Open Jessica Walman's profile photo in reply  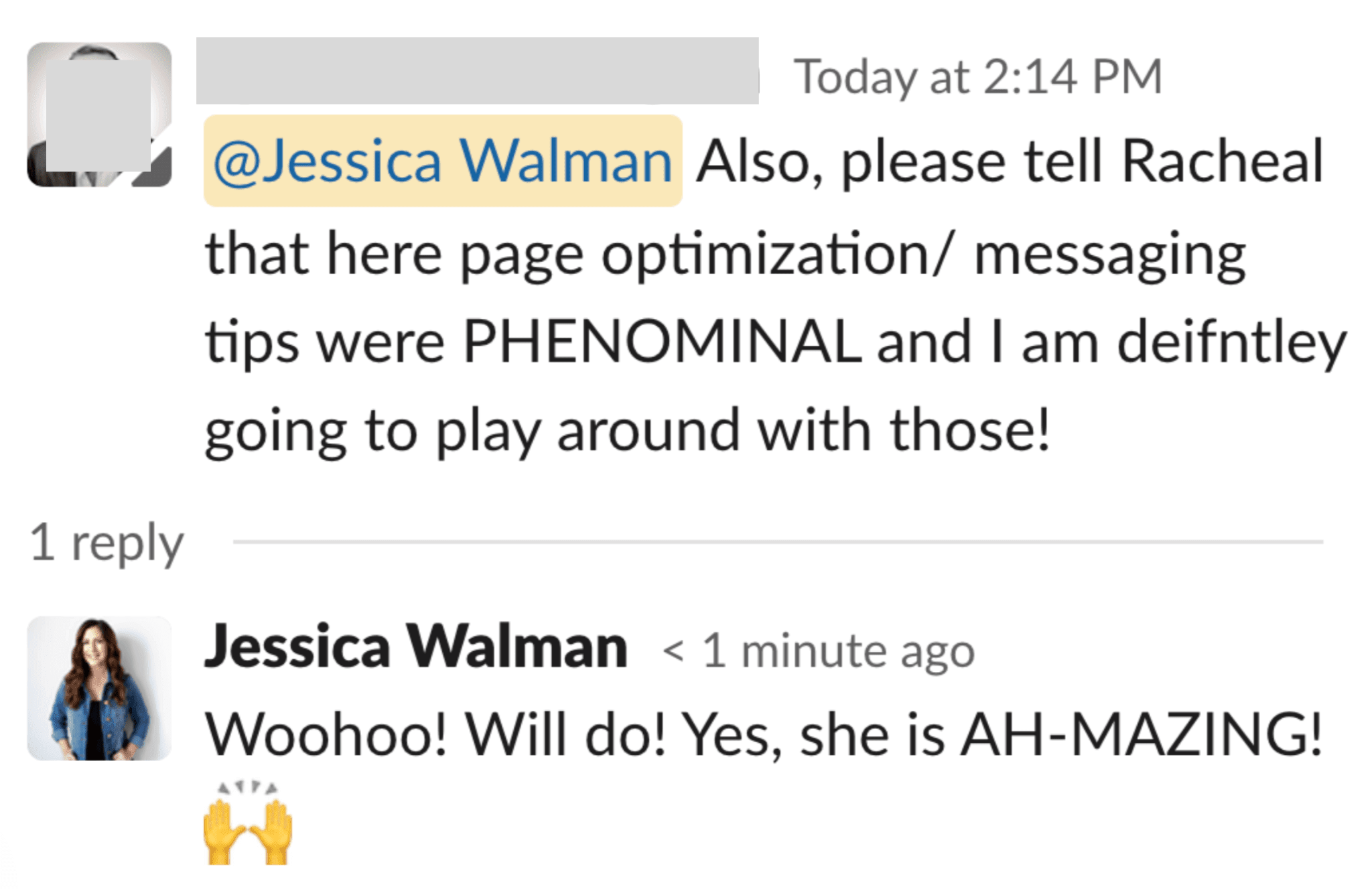tap(99, 688)
